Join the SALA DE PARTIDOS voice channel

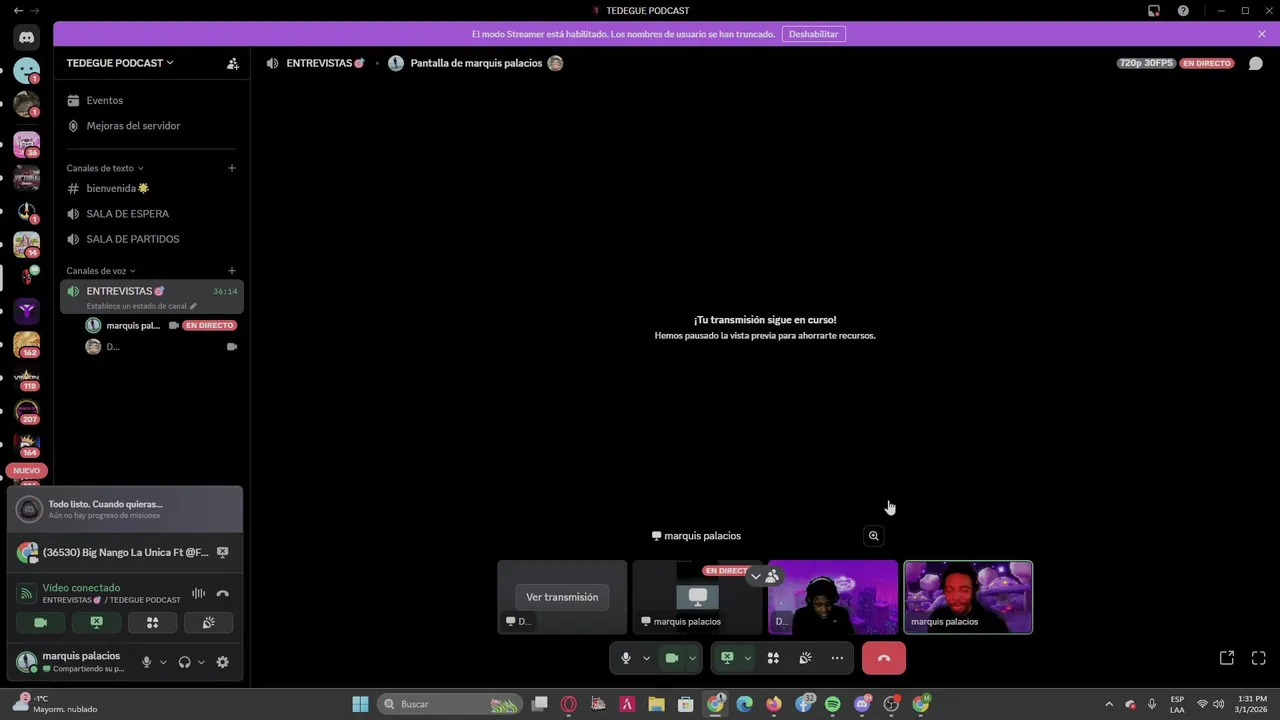[152, 239]
